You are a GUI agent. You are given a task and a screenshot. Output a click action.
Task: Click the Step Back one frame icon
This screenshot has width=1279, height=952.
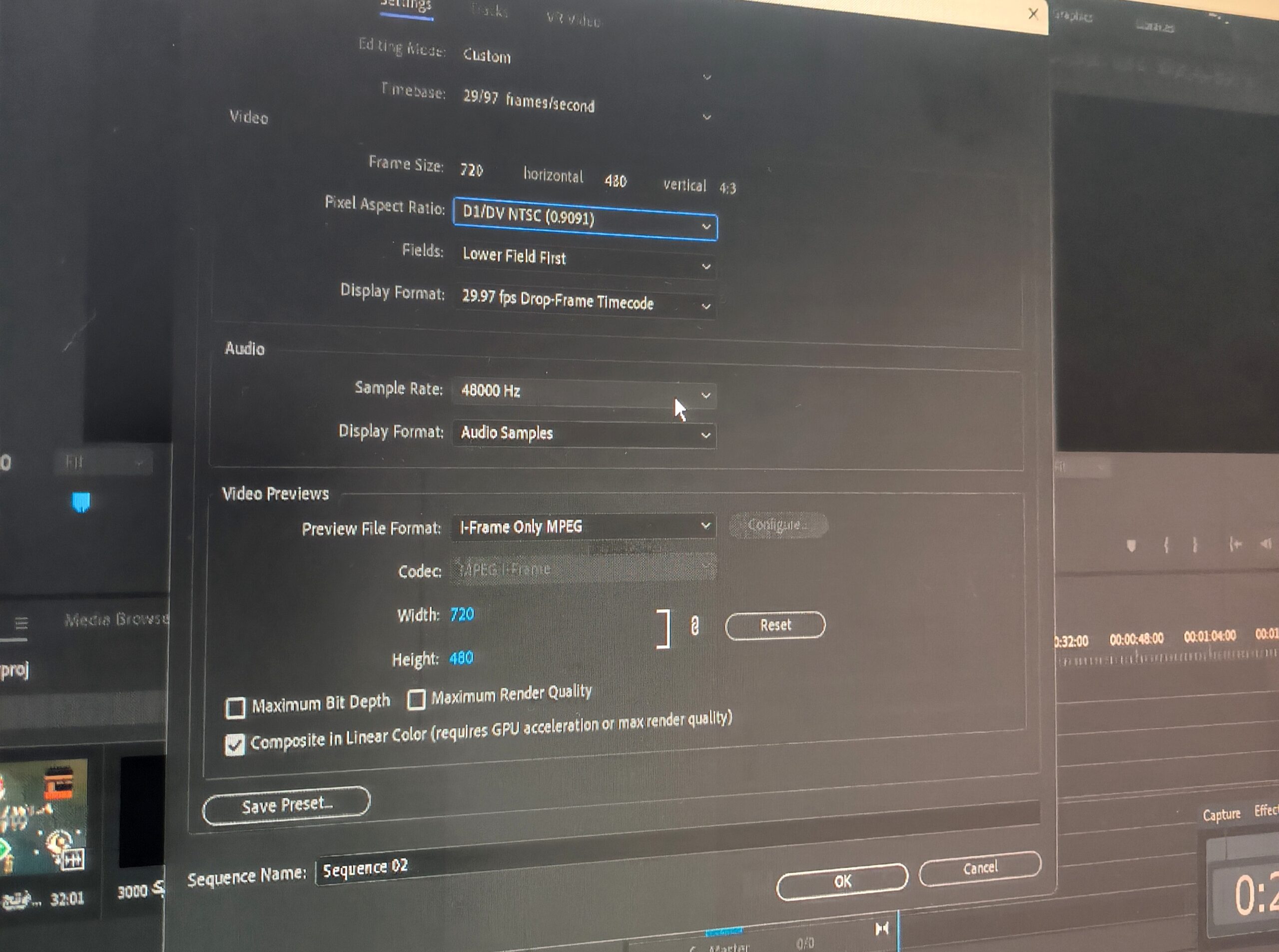[x=1267, y=543]
